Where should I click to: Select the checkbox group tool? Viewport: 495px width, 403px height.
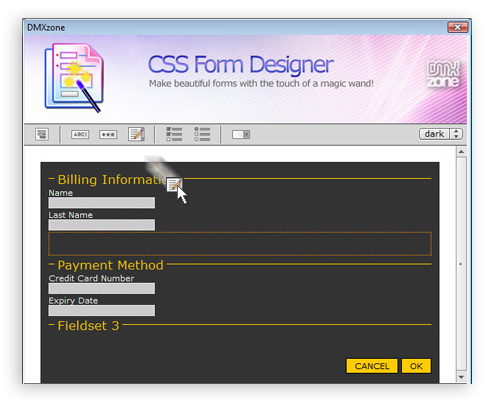coord(174,134)
